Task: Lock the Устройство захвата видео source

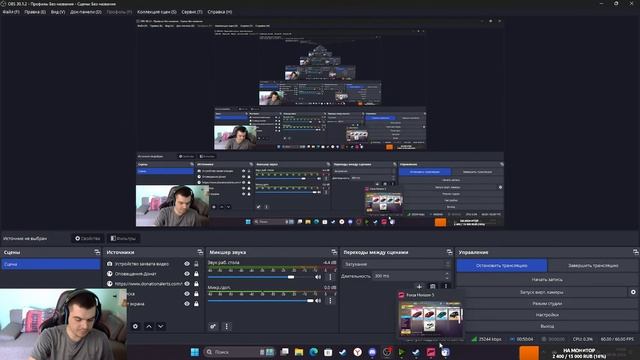Action: tap(196, 264)
